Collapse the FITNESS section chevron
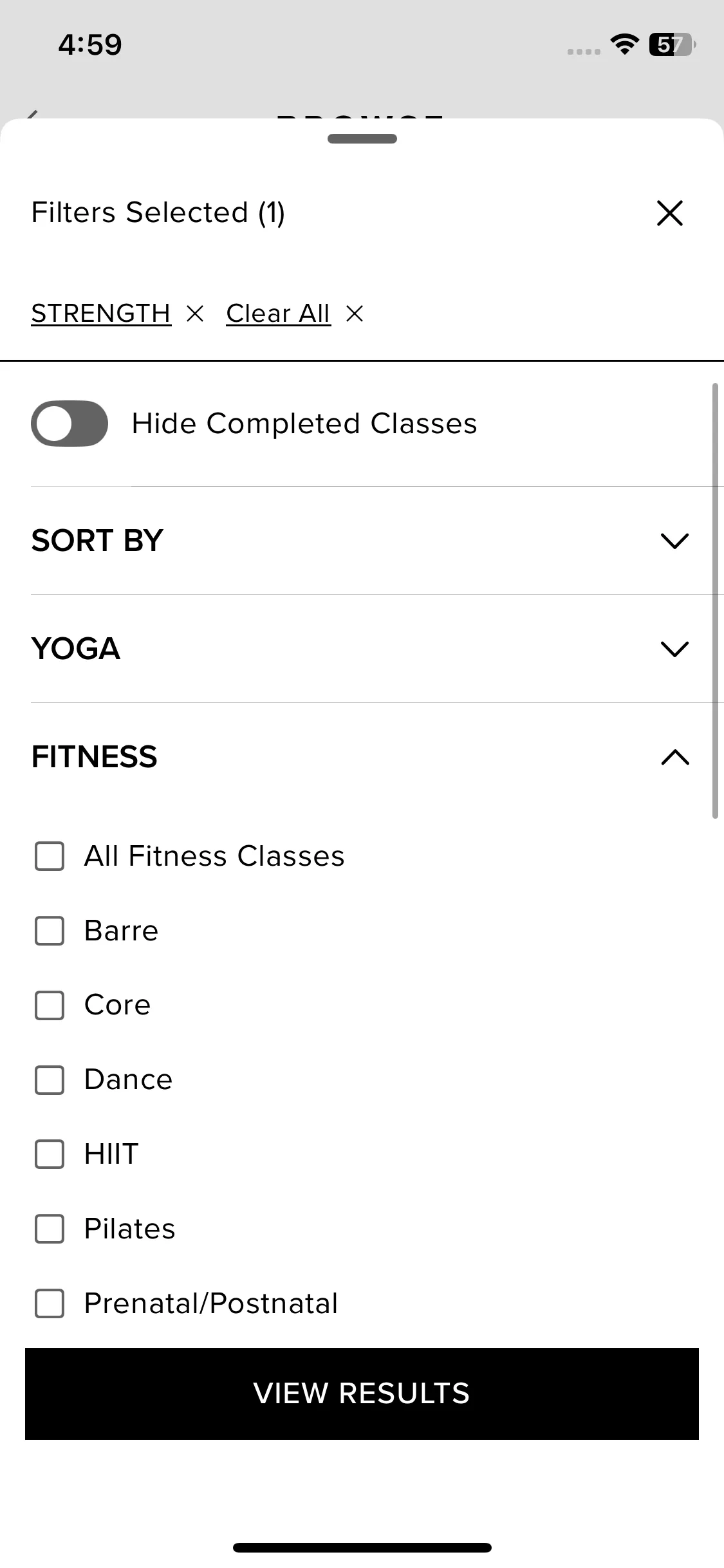The height and width of the screenshot is (1568, 724). (x=674, y=757)
